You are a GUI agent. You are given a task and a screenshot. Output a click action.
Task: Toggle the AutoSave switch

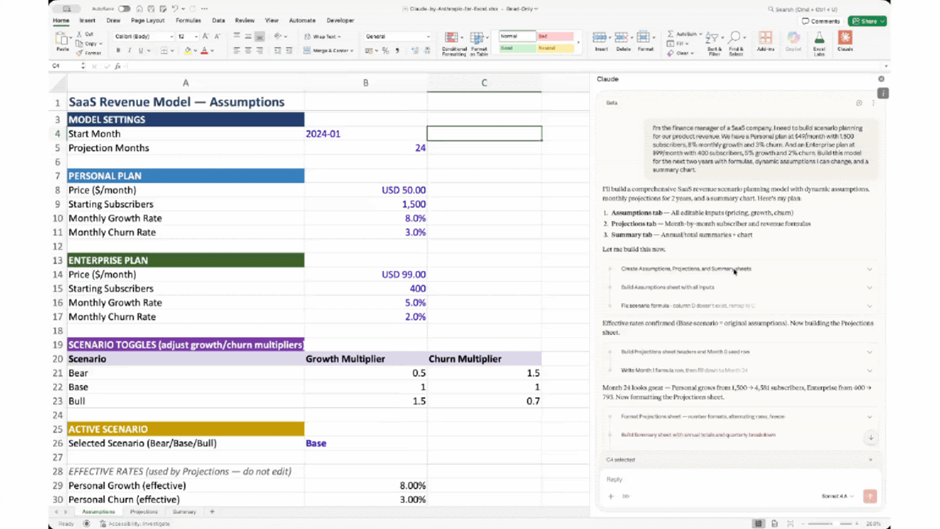[124, 9]
